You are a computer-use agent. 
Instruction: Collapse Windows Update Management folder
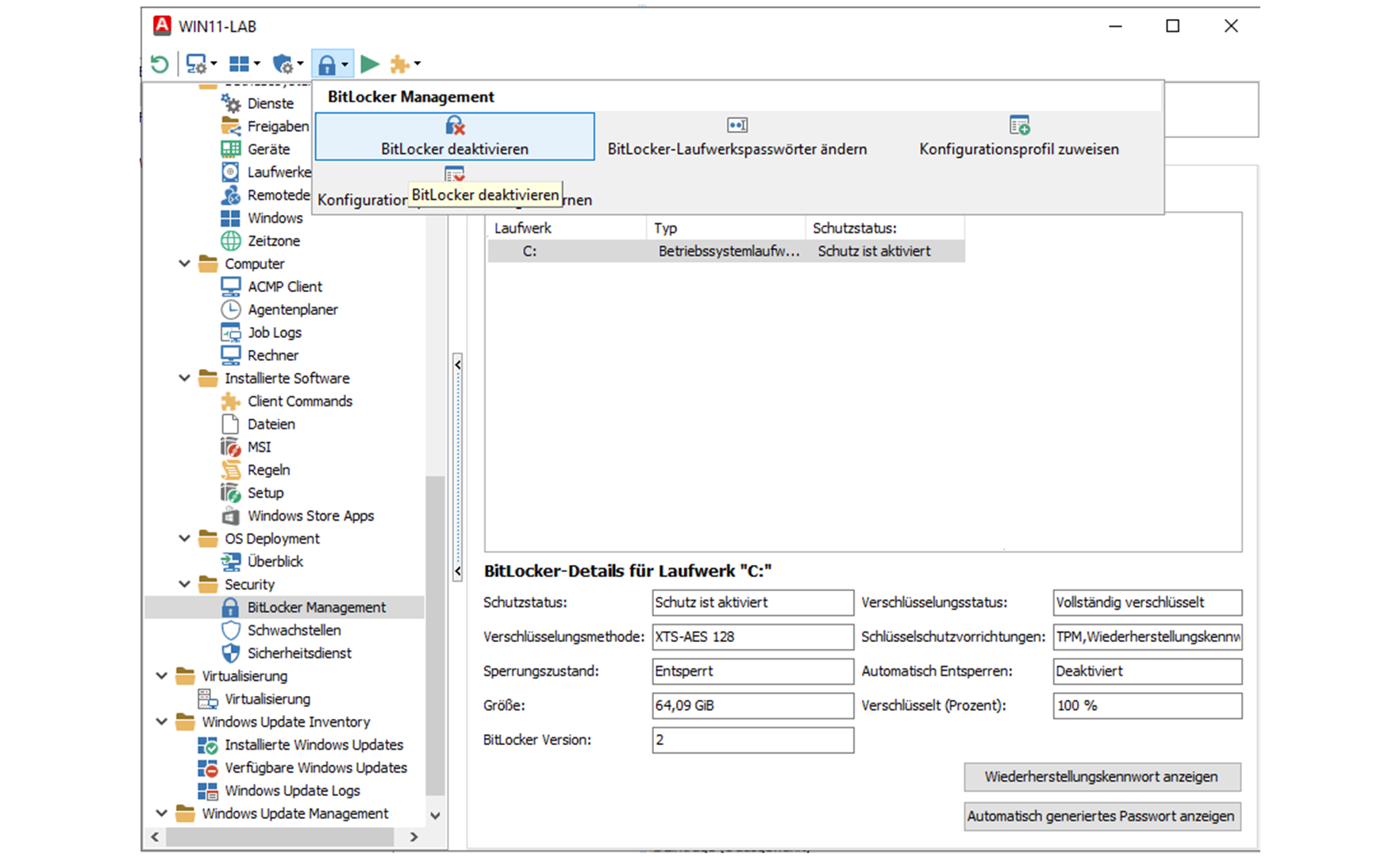(161, 814)
